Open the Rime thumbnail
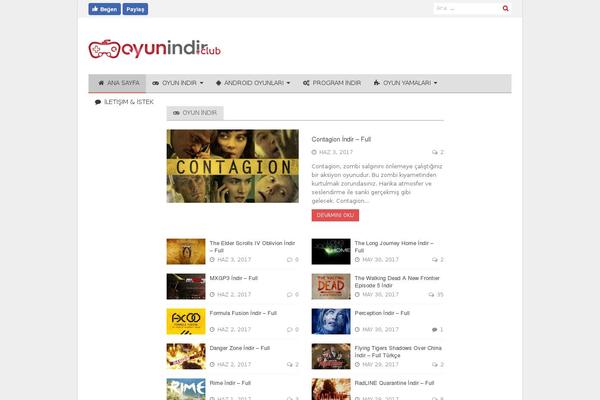 [x=186, y=389]
